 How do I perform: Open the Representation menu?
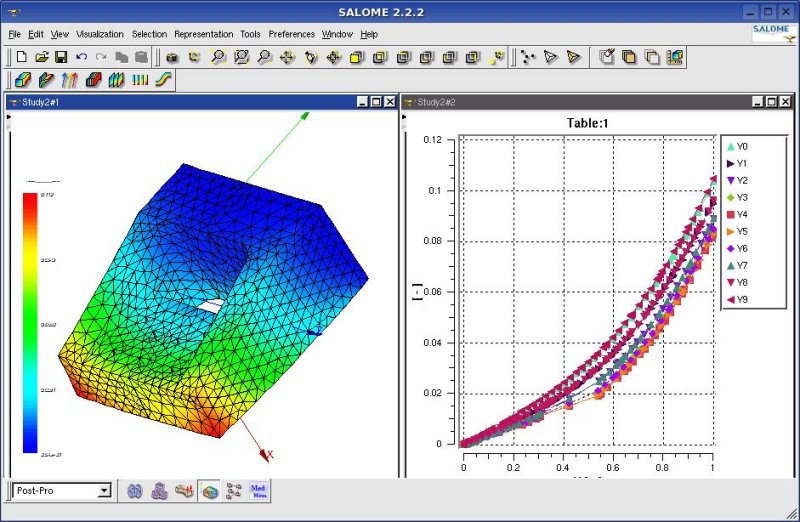[x=204, y=34]
